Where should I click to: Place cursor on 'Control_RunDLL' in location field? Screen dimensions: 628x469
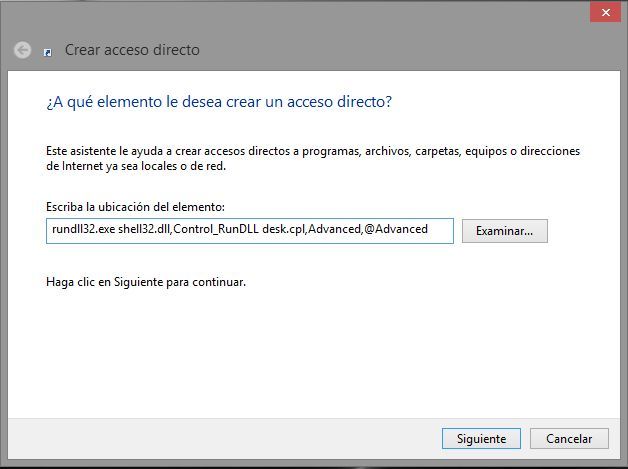[x=216, y=229]
